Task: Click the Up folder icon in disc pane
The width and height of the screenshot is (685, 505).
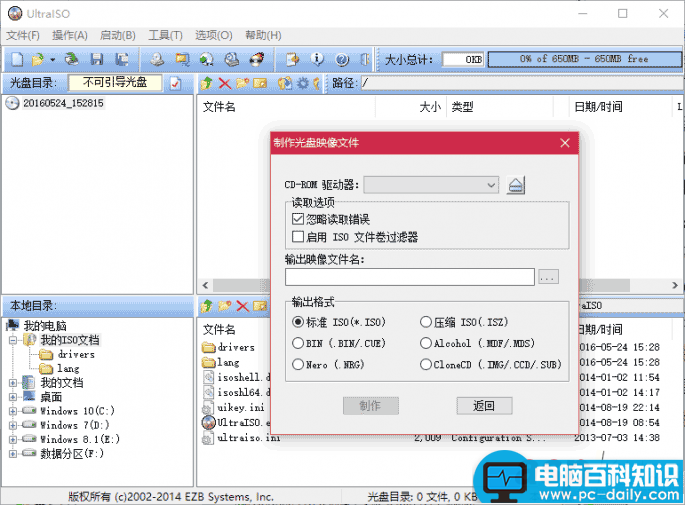Action: pyautogui.click(x=206, y=83)
